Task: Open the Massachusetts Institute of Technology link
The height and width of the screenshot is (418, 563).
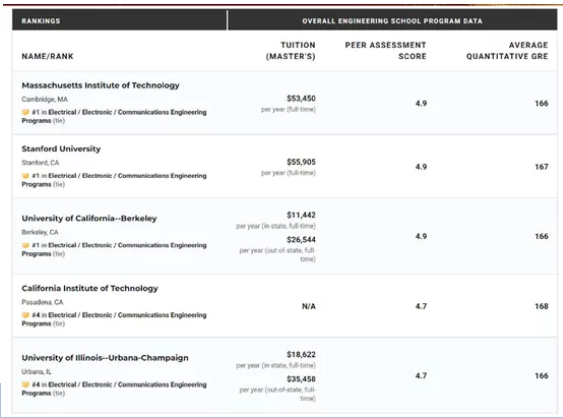Action: [101, 85]
